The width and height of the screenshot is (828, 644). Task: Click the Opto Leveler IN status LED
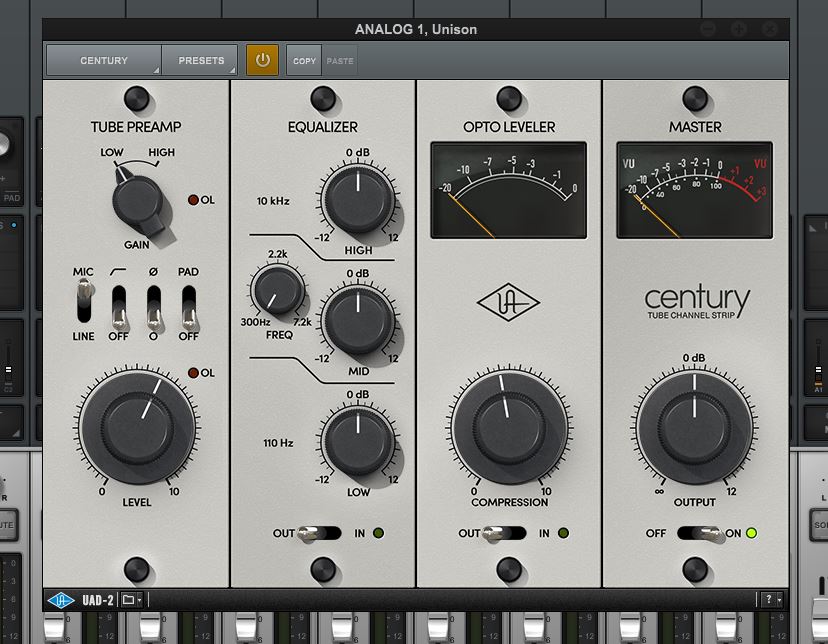[563, 533]
